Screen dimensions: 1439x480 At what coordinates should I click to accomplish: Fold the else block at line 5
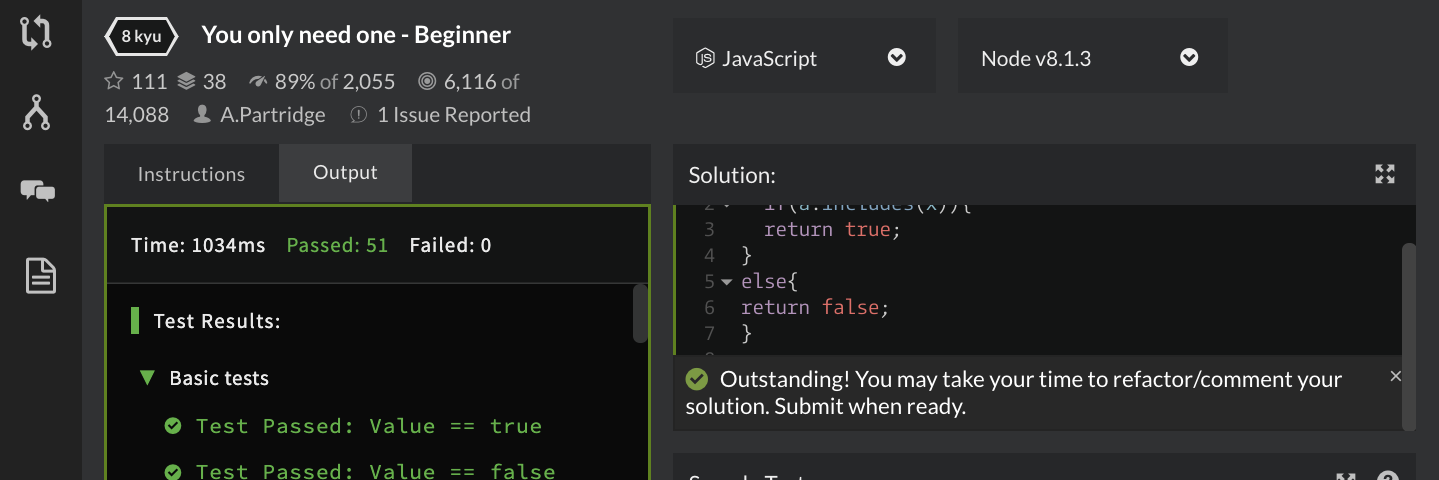coord(727,283)
